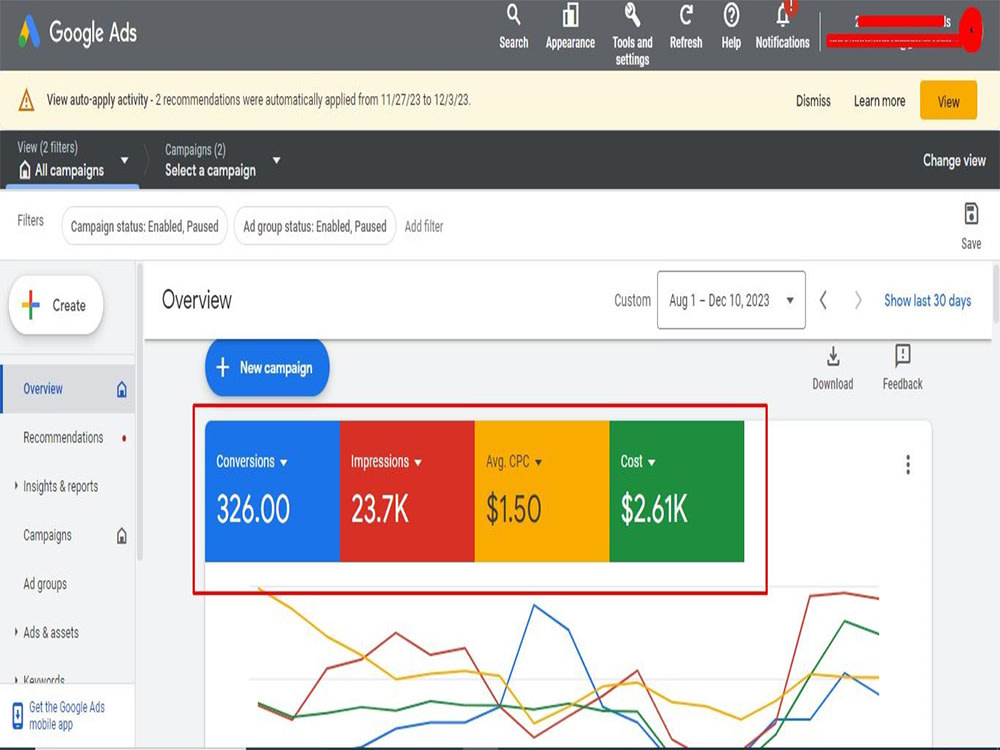Change the Conversions metric dropdown
1000x750 pixels.
pos(251,461)
